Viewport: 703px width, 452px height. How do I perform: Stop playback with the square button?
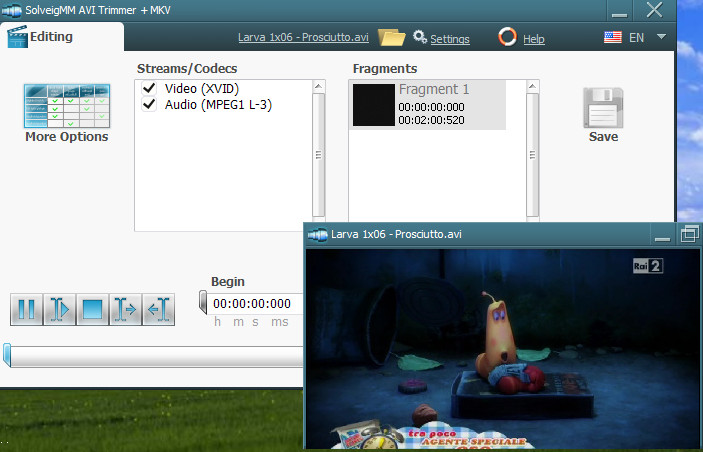pos(92,309)
